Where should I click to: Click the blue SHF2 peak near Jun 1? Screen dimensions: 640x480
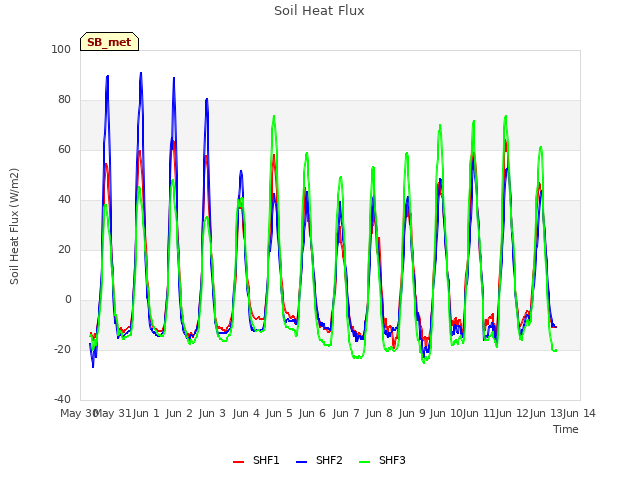(141, 73)
